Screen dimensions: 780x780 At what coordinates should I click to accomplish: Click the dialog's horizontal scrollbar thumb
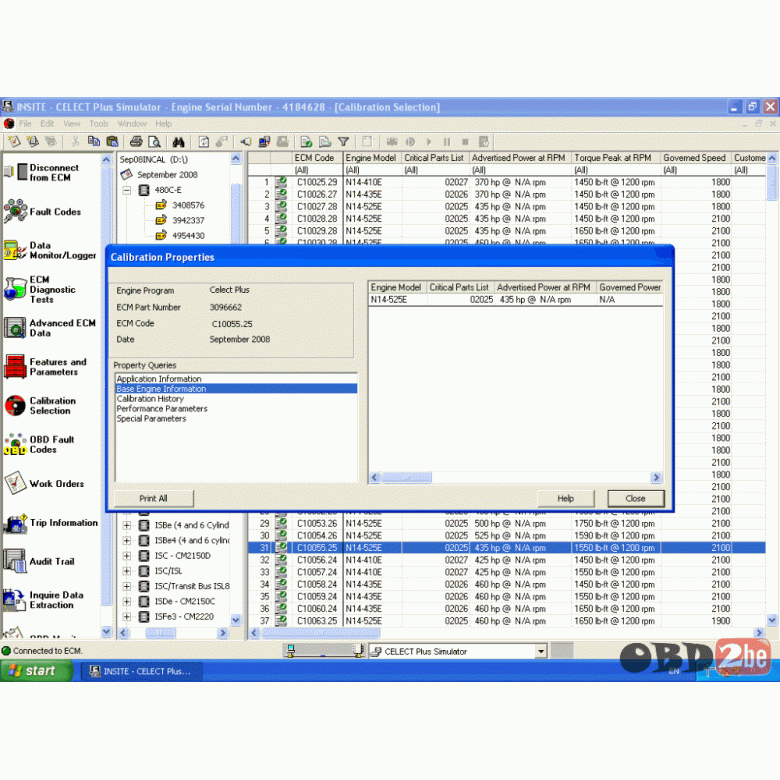[x=407, y=478]
